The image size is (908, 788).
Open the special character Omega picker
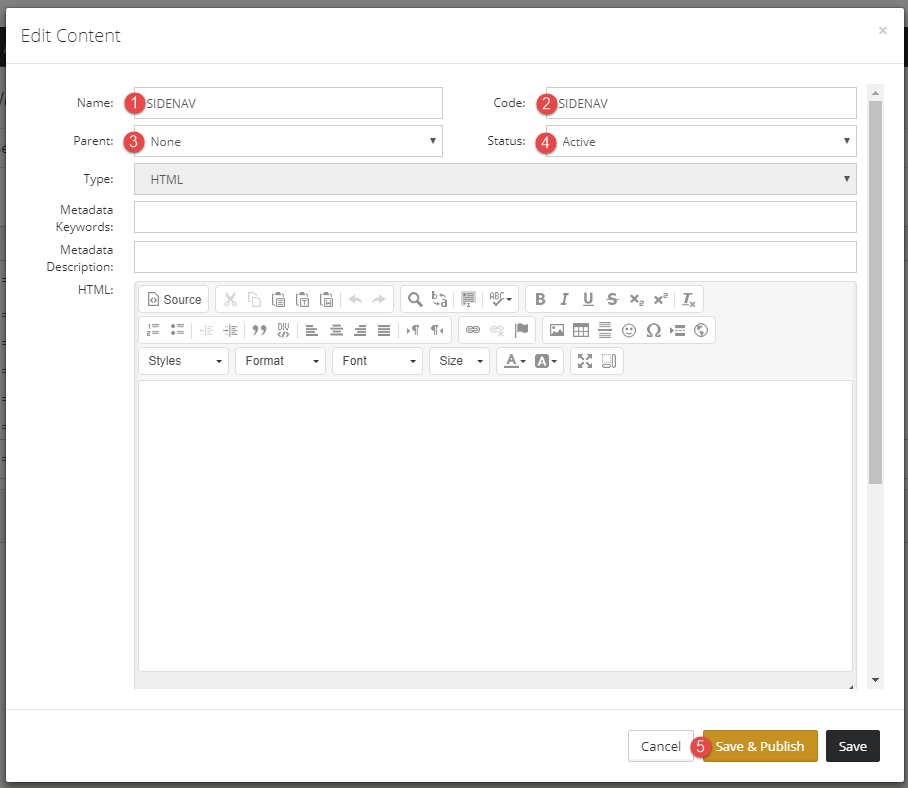coord(653,330)
